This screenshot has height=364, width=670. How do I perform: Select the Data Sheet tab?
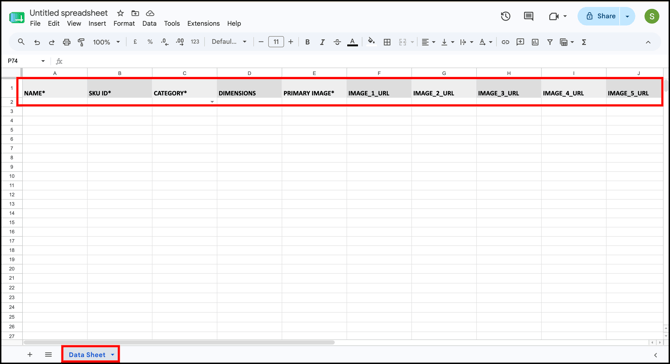87,355
